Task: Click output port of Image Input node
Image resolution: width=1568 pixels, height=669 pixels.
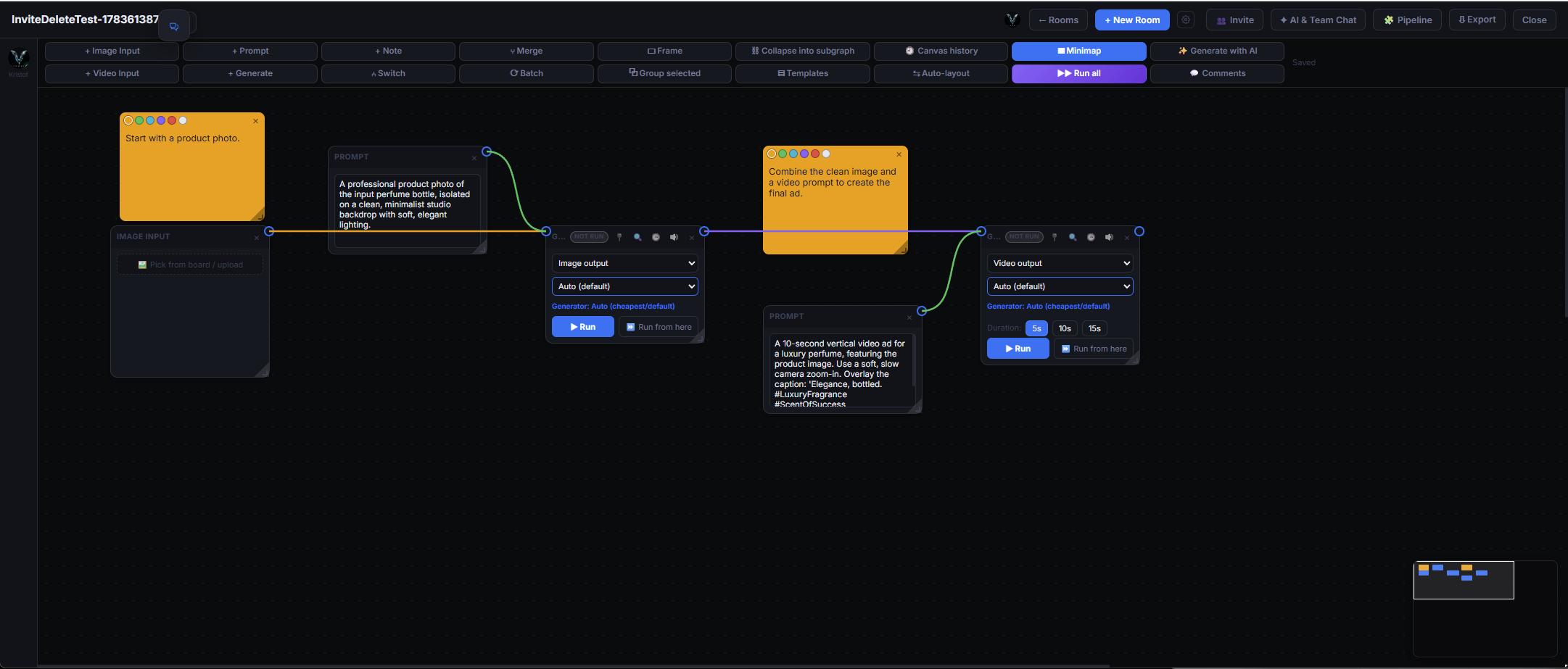Action: [269, 231]
